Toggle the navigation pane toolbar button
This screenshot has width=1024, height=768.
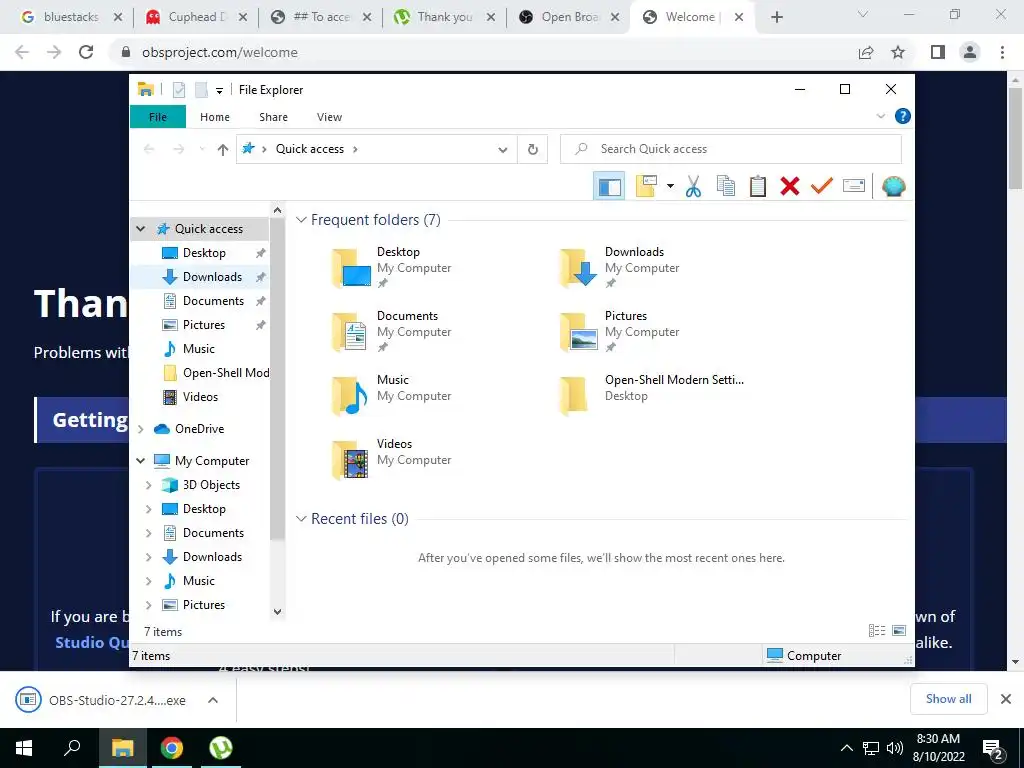coord(609,187)
